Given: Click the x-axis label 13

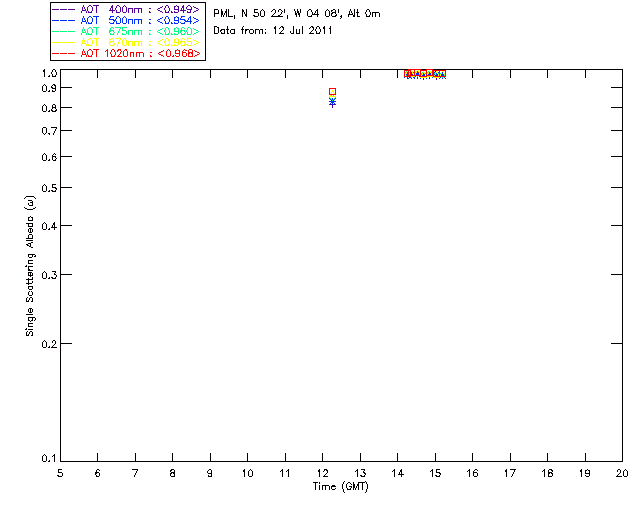Looking at the screenshot, I should [360, 473].
